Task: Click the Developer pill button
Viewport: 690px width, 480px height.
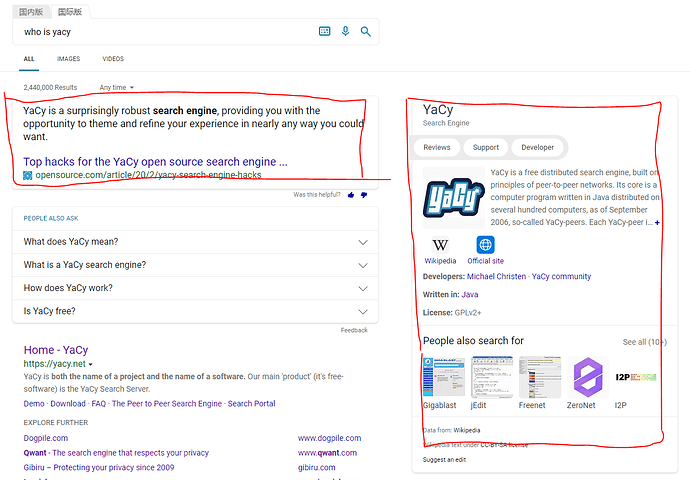Action: click(x=538, y=147)
